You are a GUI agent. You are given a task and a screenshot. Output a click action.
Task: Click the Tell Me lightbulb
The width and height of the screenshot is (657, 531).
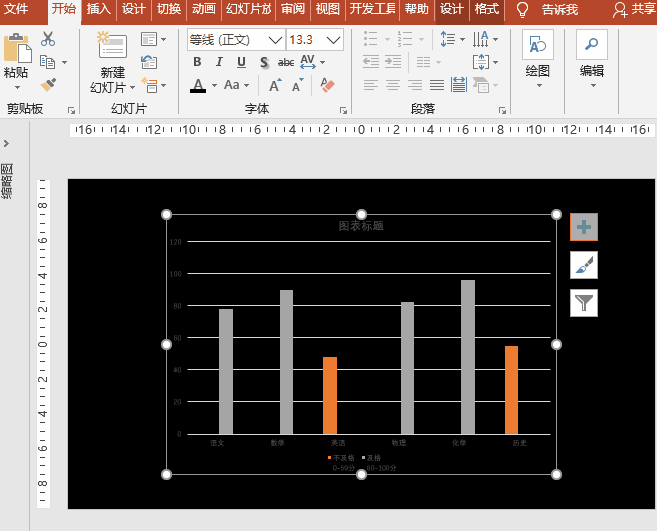[x=522, y=9]
